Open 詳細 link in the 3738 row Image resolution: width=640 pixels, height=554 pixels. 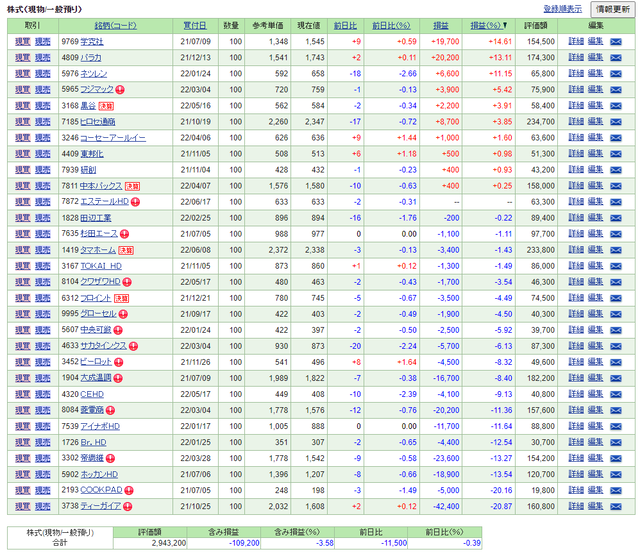[x=576, y=506]
